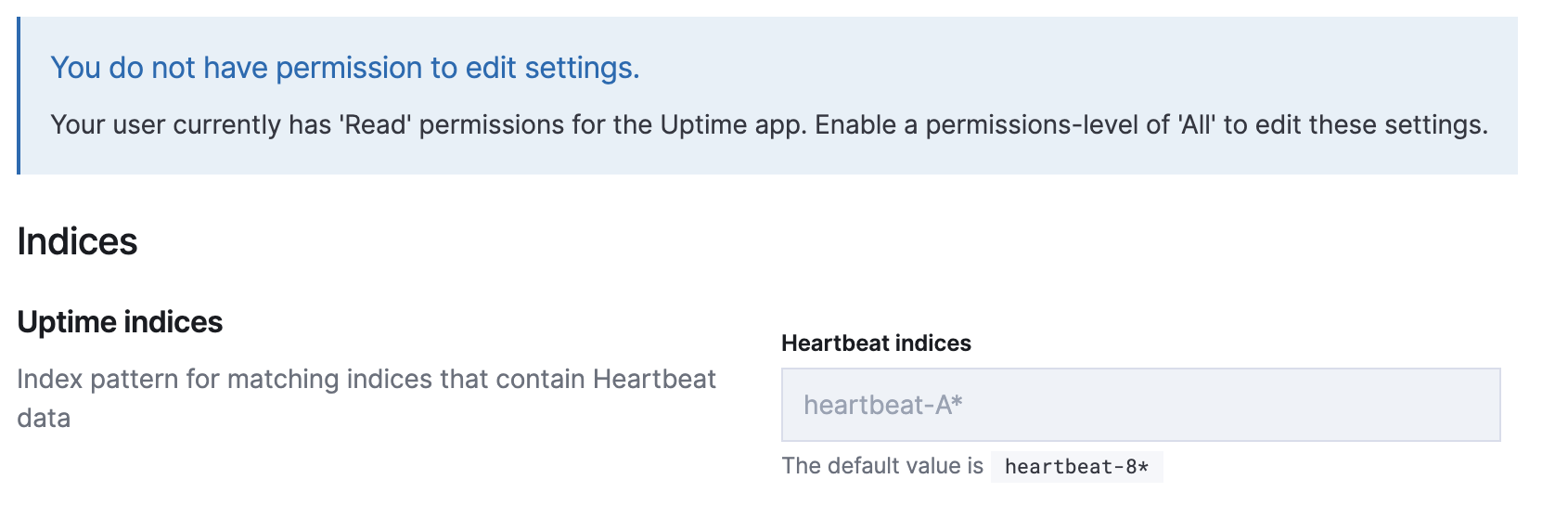Click the Heartbeat indices field label
This screenshot has width=1568, height=518.
point(876,343)
